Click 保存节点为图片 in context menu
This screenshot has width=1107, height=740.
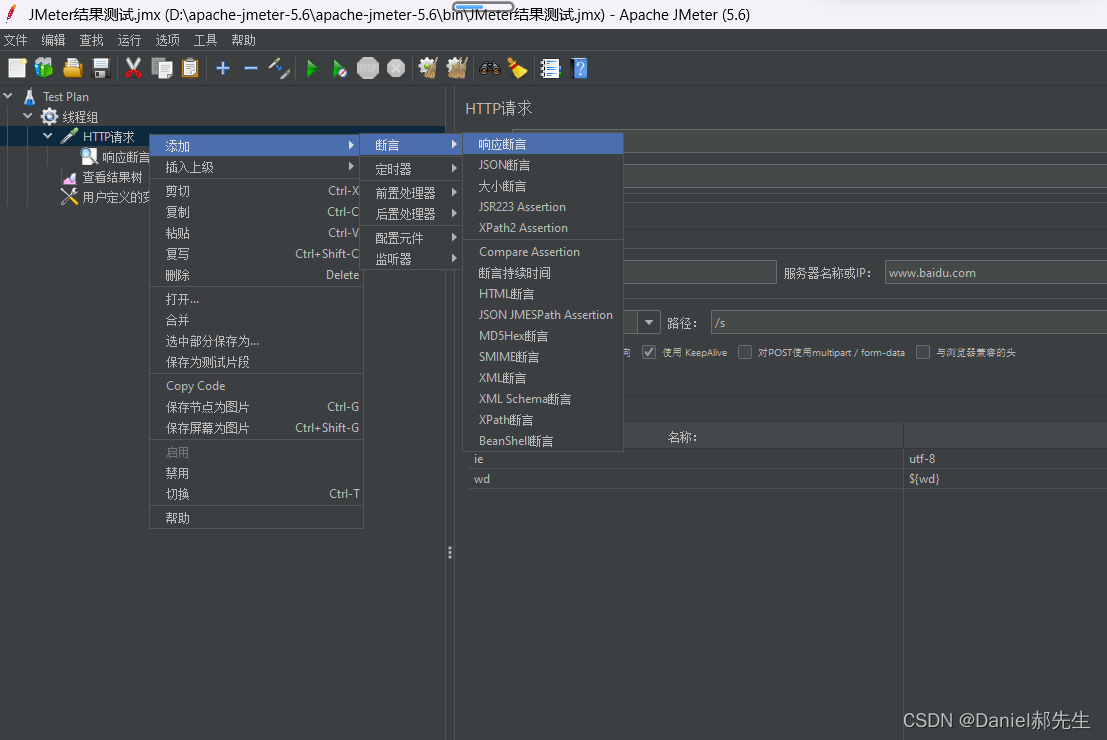[256, 407]
